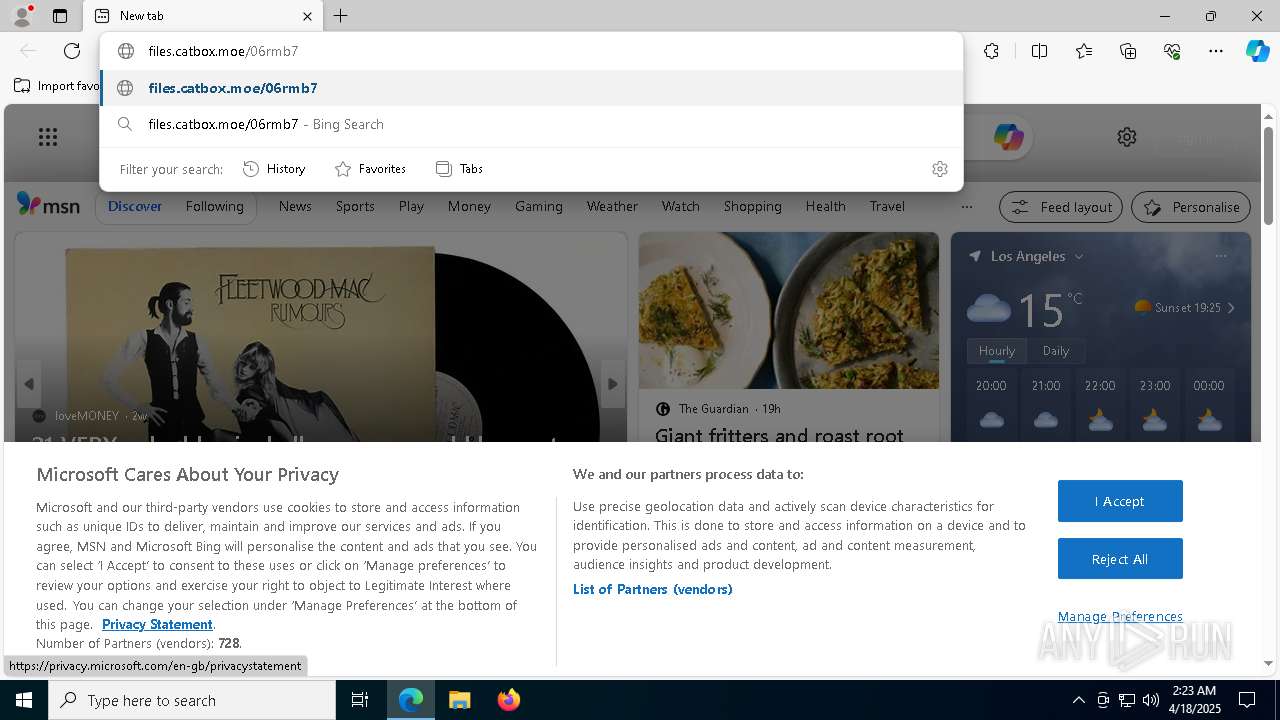Switch weather to Daily tab
The height and width of the screenshot is (720, 1280).
coord(1056,351)
